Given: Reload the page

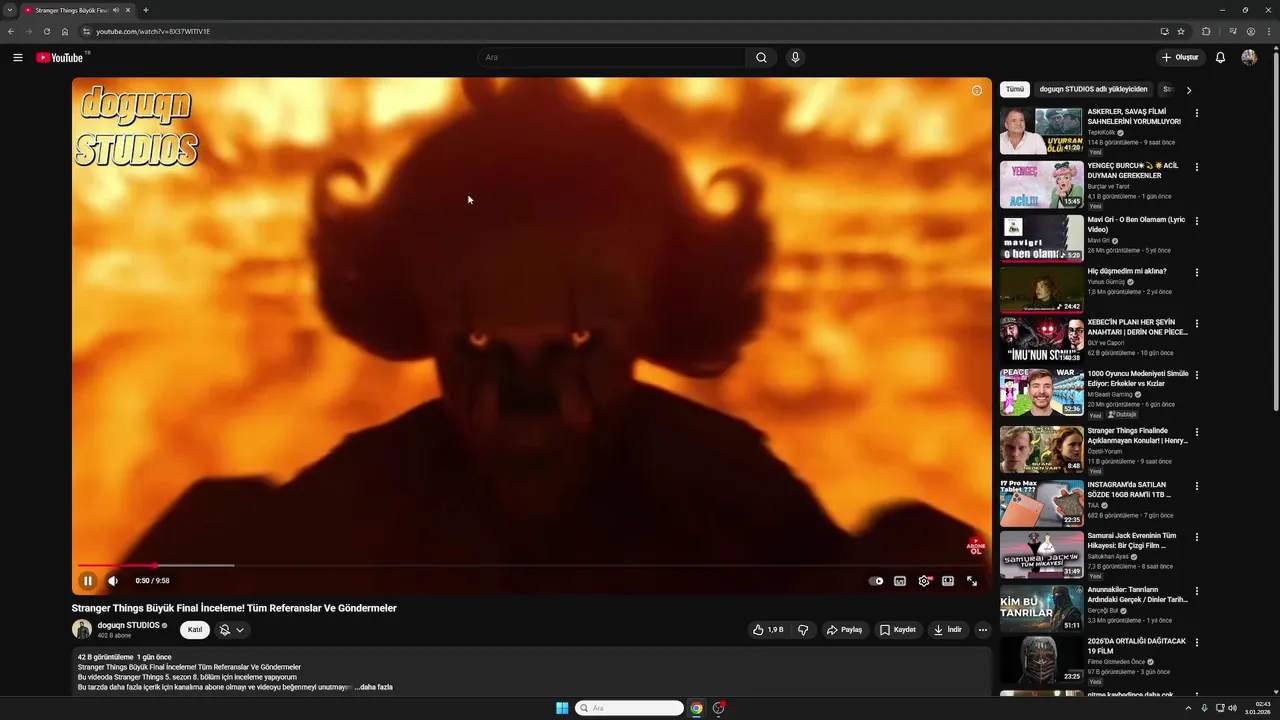Looking at the screenshot, I should (x=46, y=31).
